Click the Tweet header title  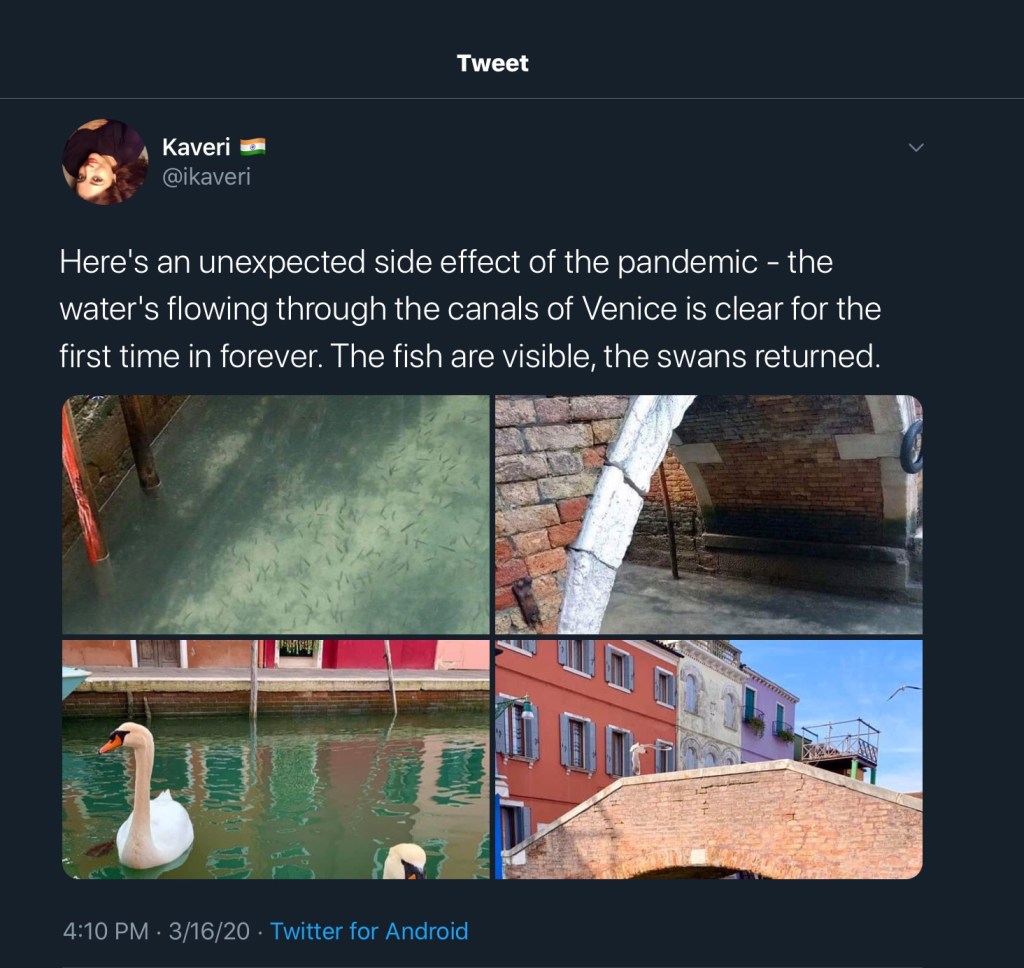[492, 64]
